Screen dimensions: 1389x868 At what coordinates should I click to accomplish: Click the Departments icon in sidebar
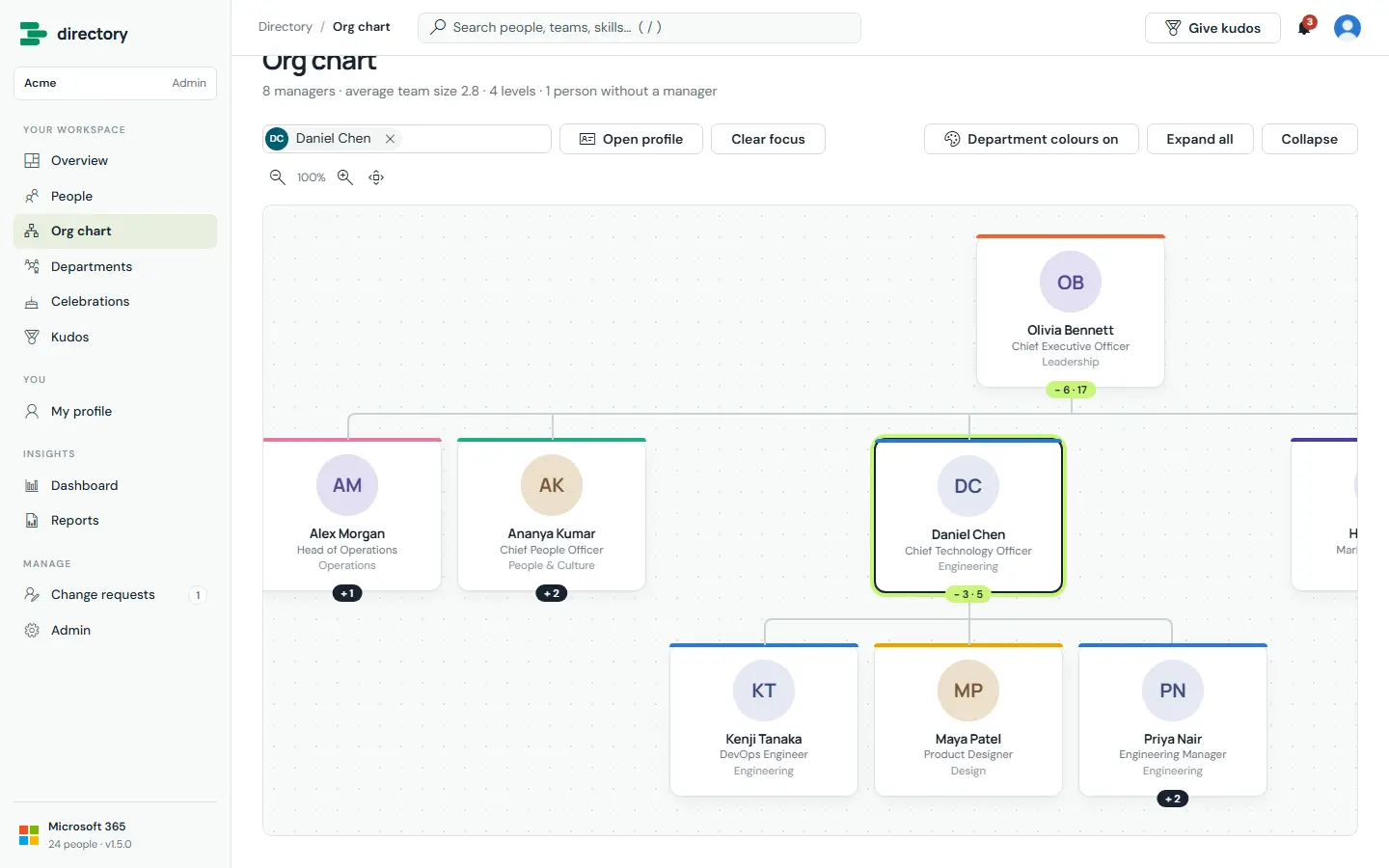(x=32, y=266)
